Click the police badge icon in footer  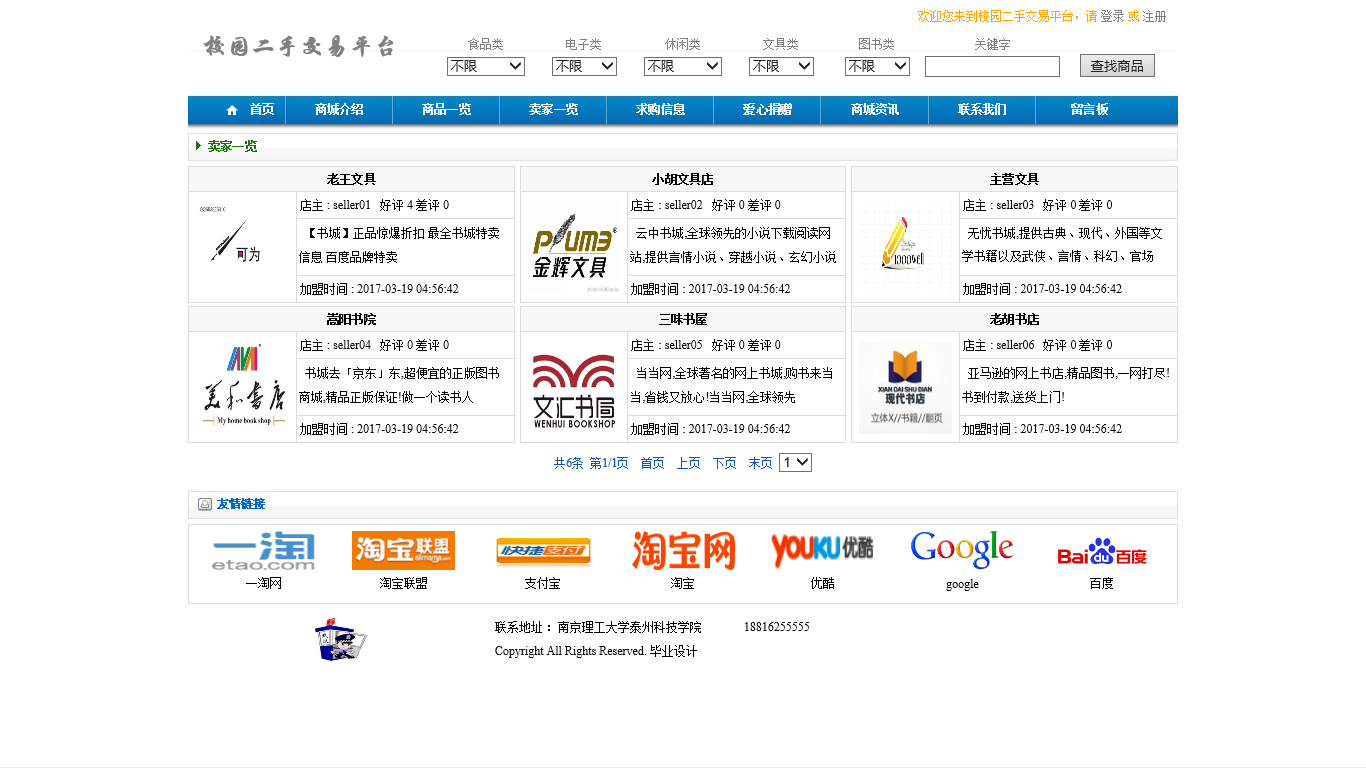coord(340,640)
